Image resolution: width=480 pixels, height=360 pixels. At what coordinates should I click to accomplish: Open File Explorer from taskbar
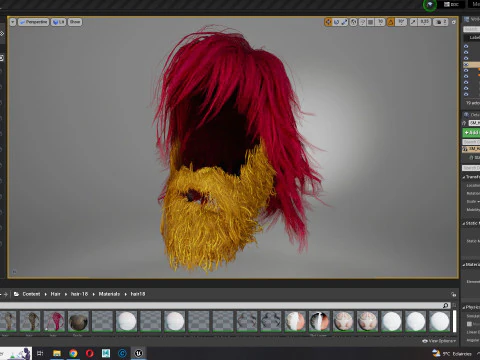pyautogui.click(x=57, y=353)
